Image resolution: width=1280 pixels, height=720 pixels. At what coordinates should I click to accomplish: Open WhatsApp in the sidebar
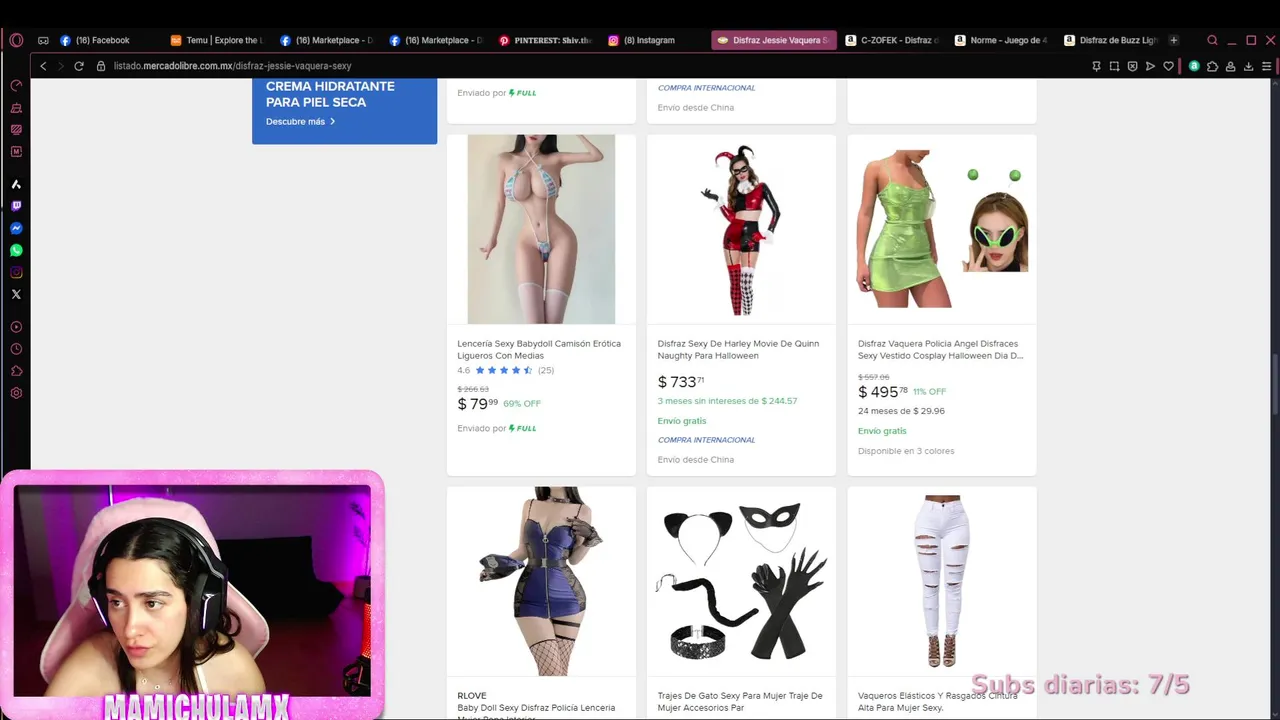point(16,250)
